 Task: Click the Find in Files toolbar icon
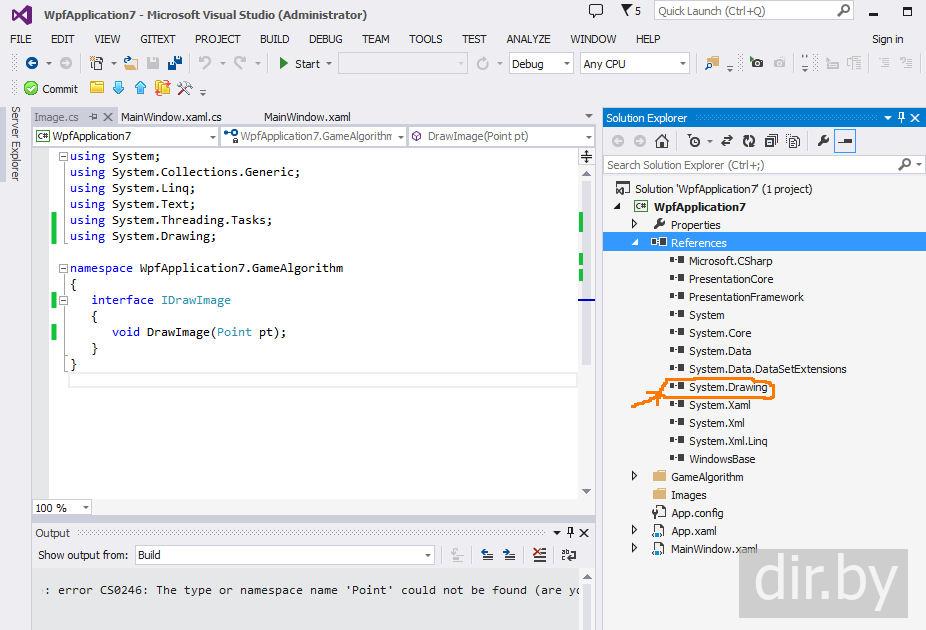tap(711, 63)
